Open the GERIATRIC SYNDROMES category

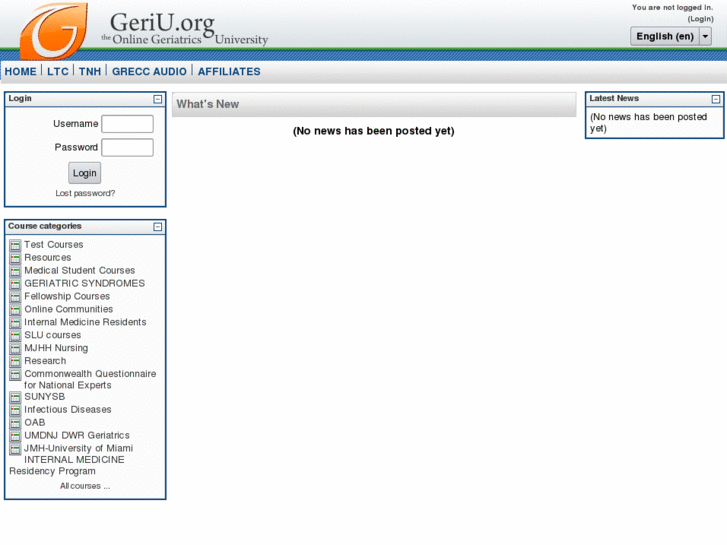84,283
